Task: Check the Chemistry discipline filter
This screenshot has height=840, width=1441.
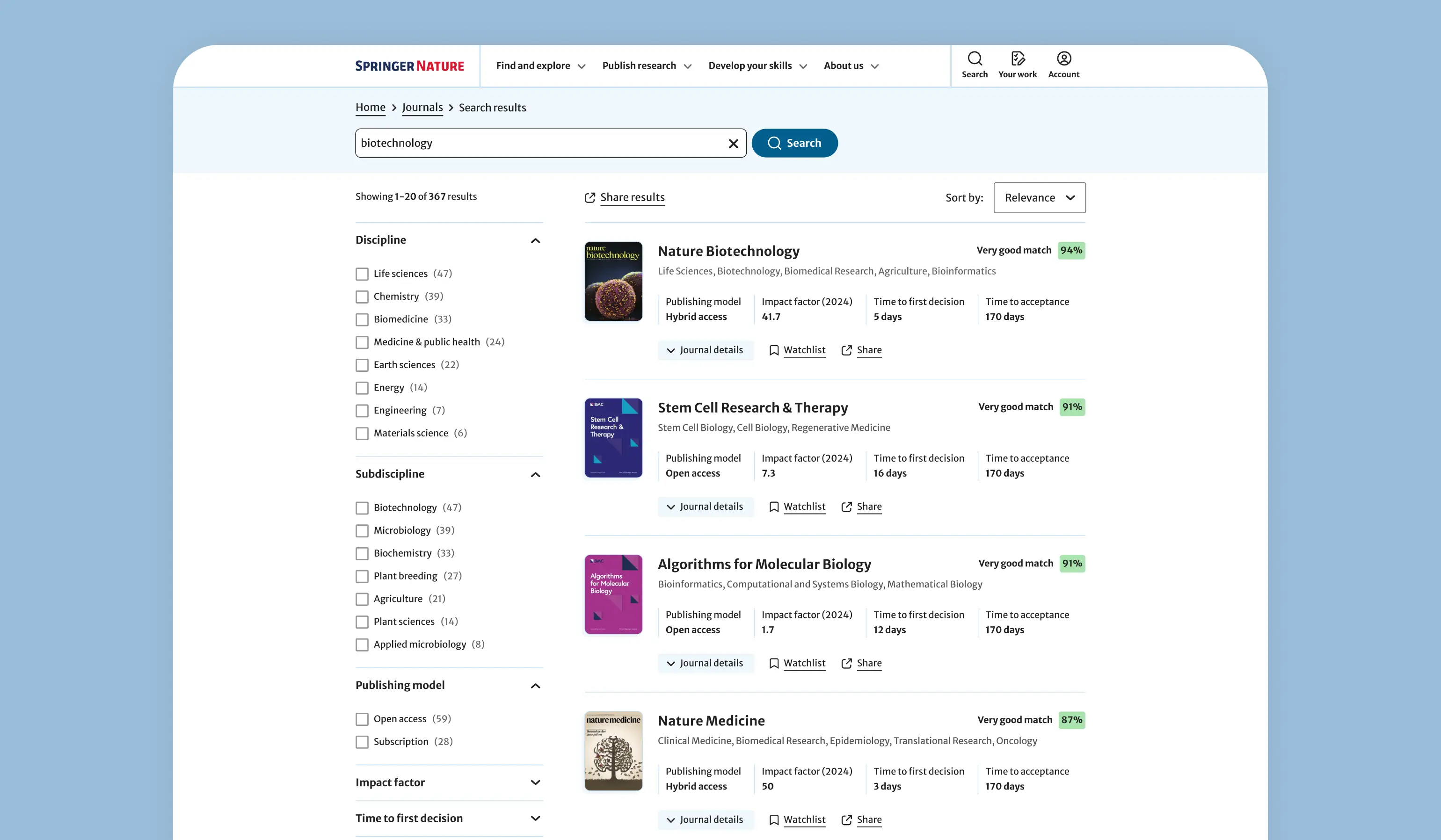Action: tap(362, 297)
